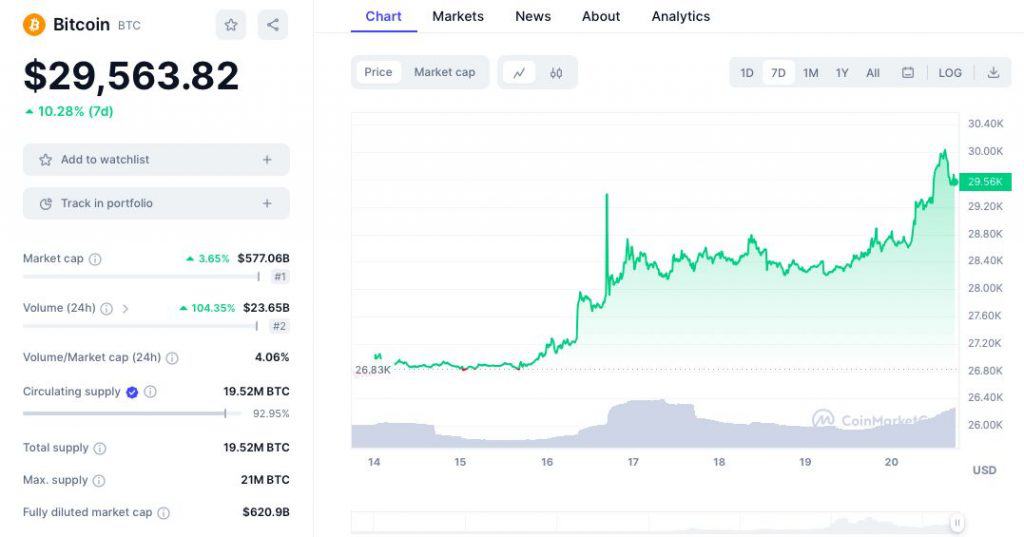Image resolution: width=1024 pixels, height=537 pixels.
Task: Switch to line chart view
Action: [519, 73]
